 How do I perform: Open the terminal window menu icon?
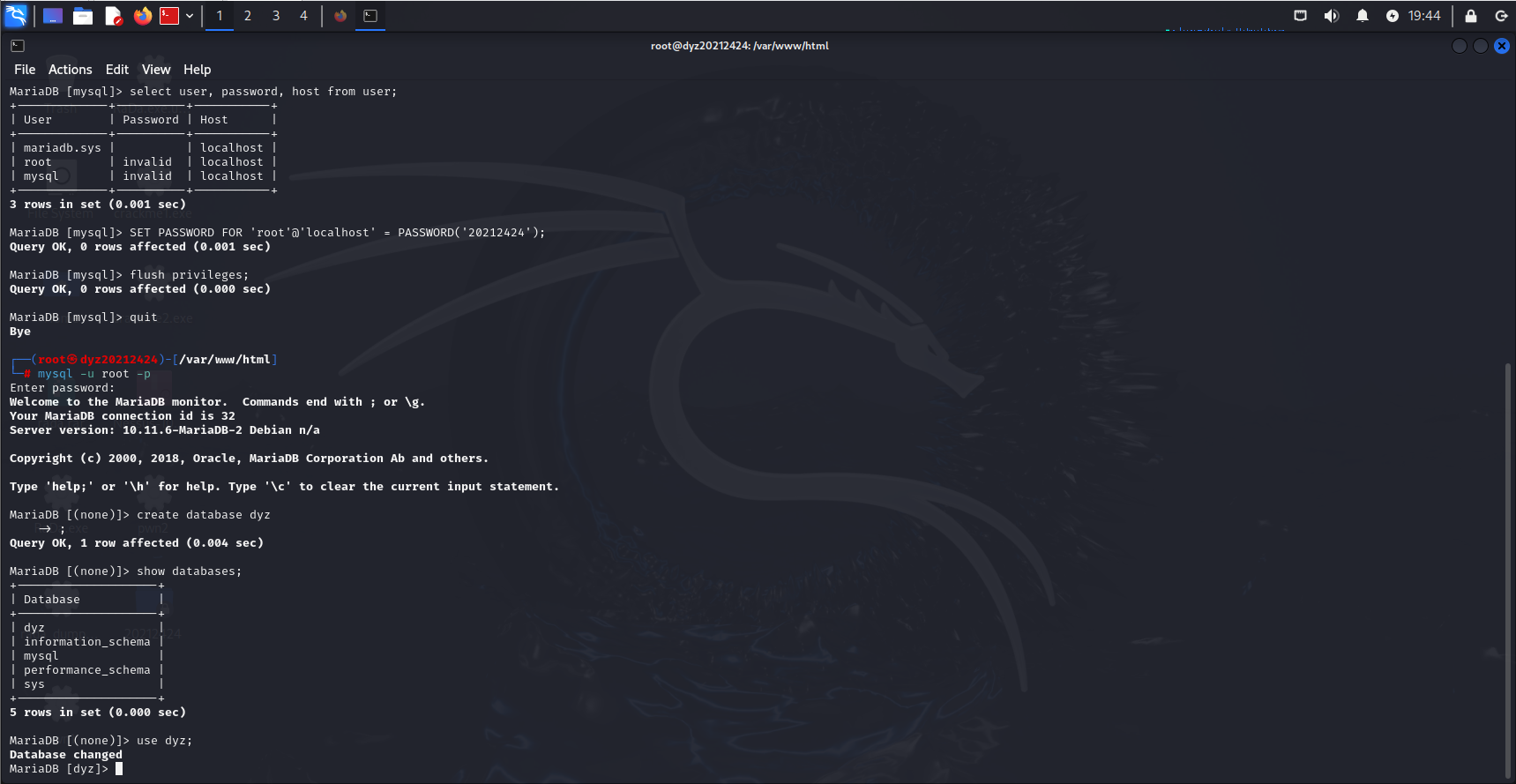pyautogui.click(x=18, y=46)
